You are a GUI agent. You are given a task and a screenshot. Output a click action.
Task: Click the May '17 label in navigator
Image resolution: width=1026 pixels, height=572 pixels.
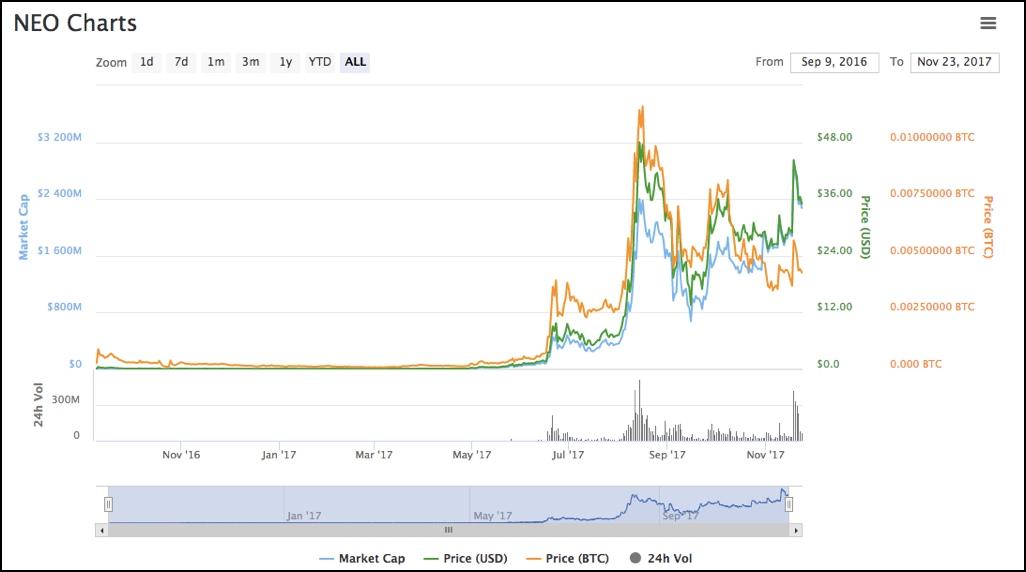click(x=492, y=516)
